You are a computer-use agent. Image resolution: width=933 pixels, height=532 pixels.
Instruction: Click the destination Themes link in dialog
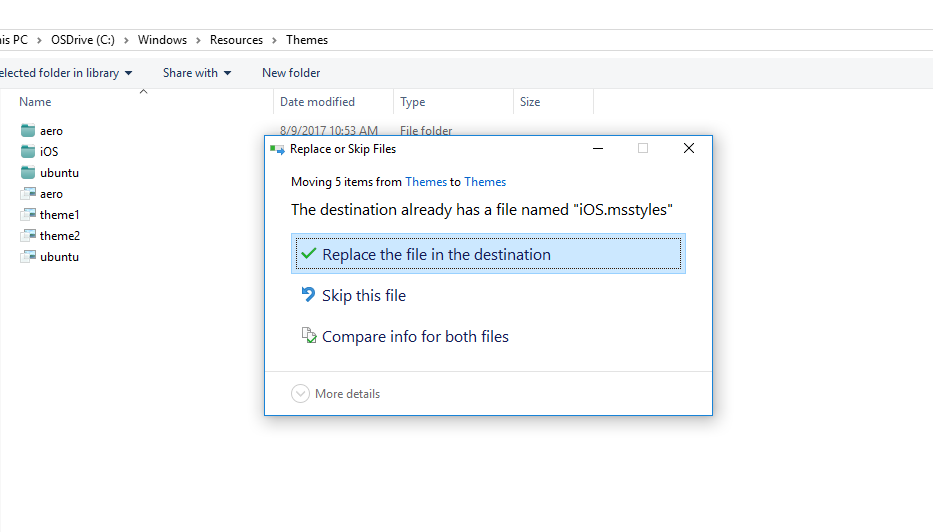pyautogui.click(x=485, y=182)
